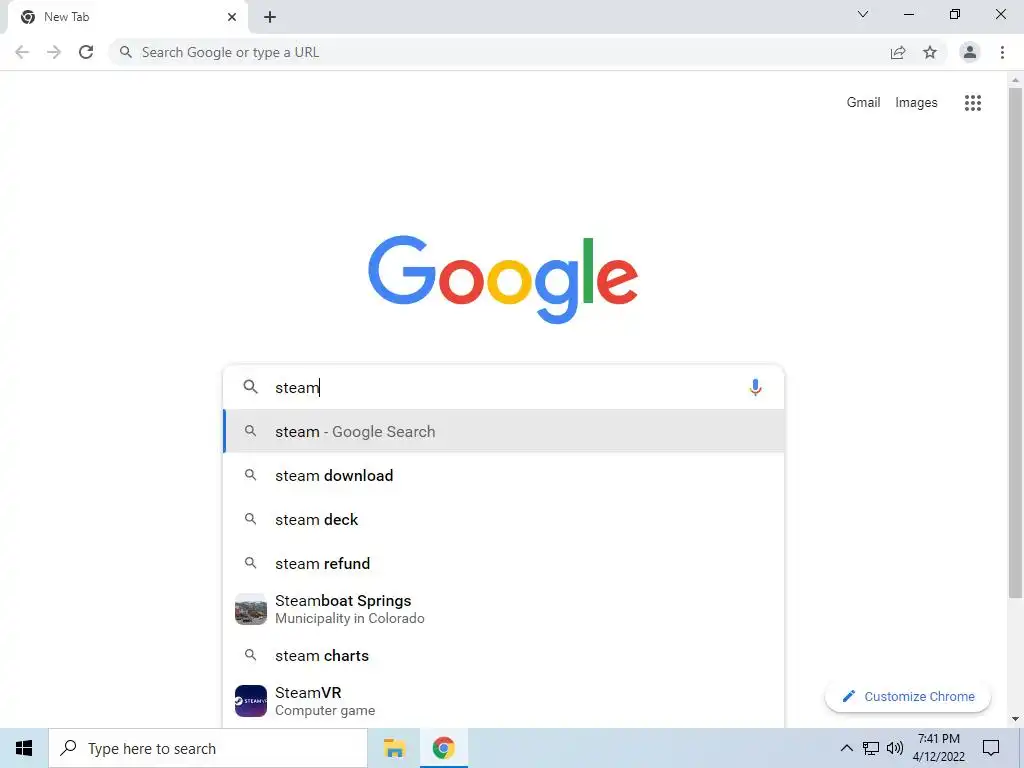Choose the 'steam download' suggestion
The image size is (1024, 768).
tap(504, 475)
